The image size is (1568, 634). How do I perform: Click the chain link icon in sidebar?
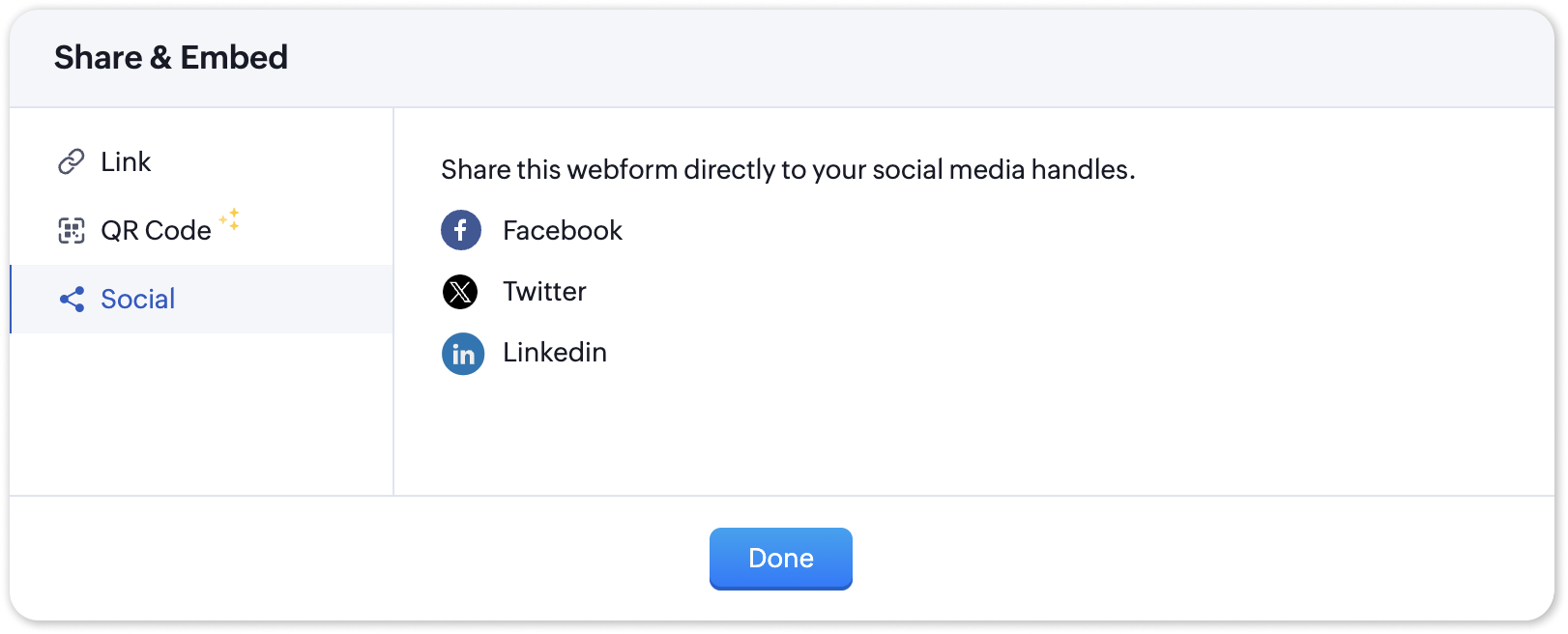click(x=72, y=161)
